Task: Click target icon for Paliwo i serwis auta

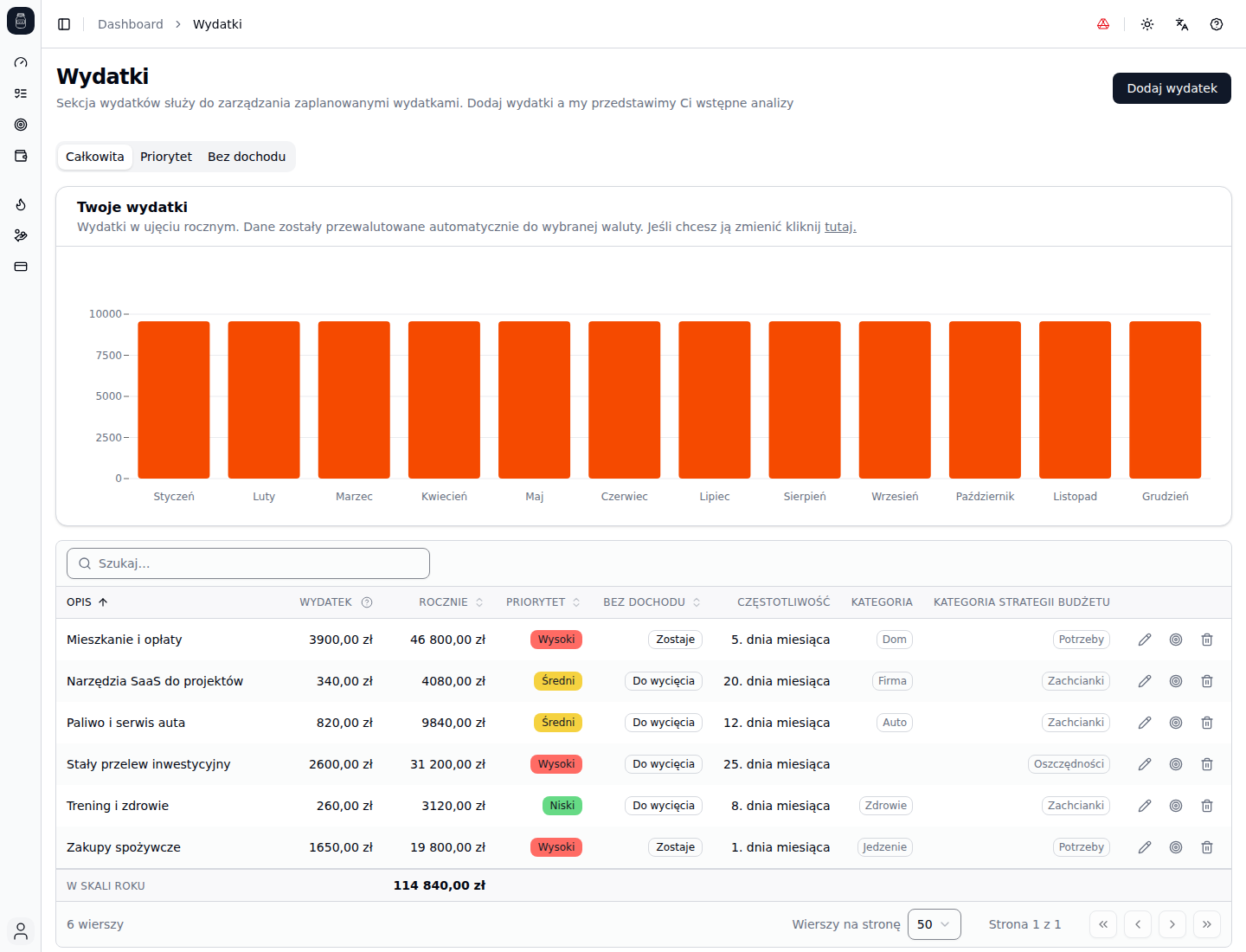Action: point(1176,723)
